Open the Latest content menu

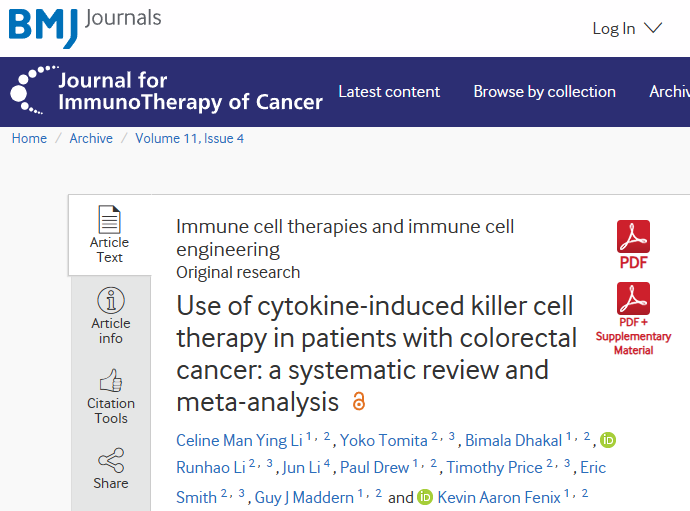pyautogui.click(x=389, y=92)
